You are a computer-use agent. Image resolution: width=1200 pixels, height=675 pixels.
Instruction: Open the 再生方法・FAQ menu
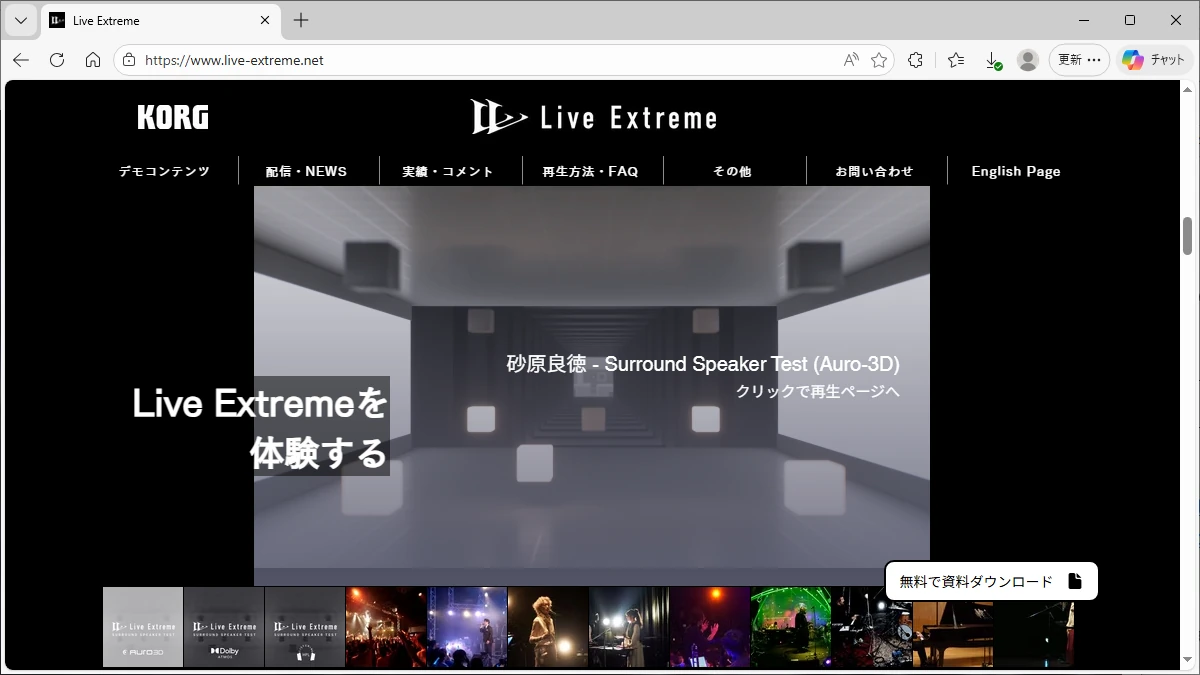(x=590, y=171)
